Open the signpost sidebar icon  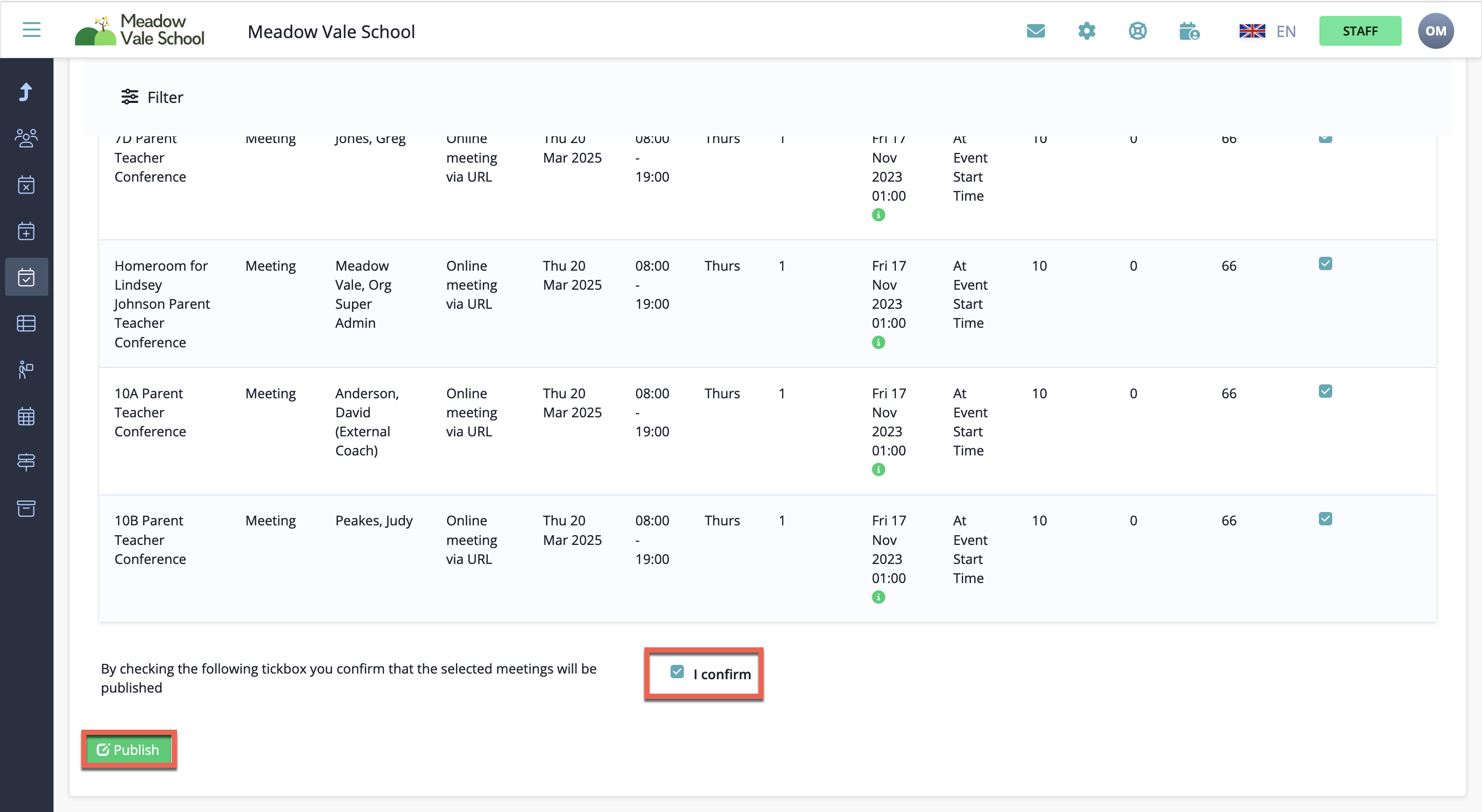26,462
